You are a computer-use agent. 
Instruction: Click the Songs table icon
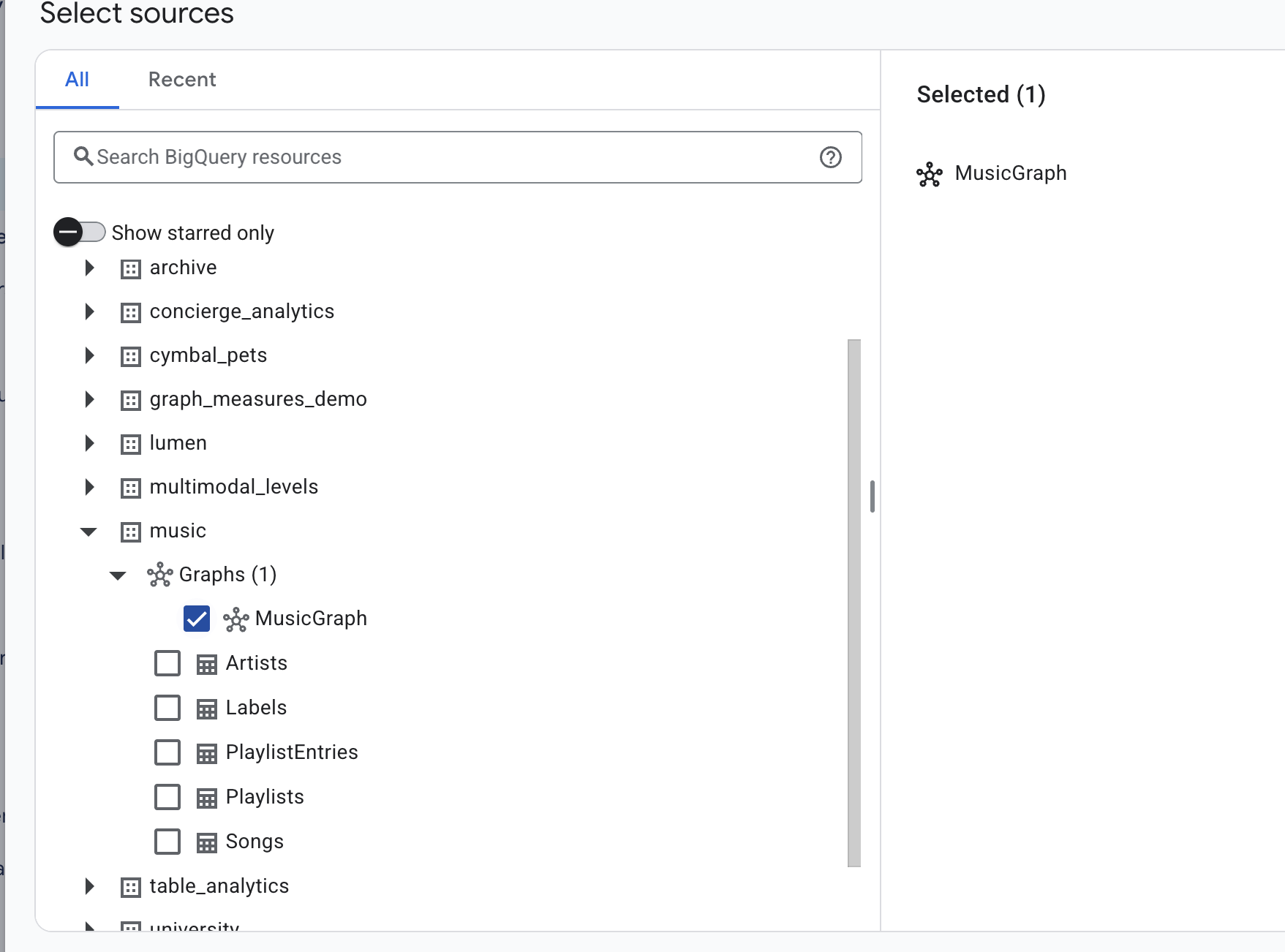(x=207, y=843)
